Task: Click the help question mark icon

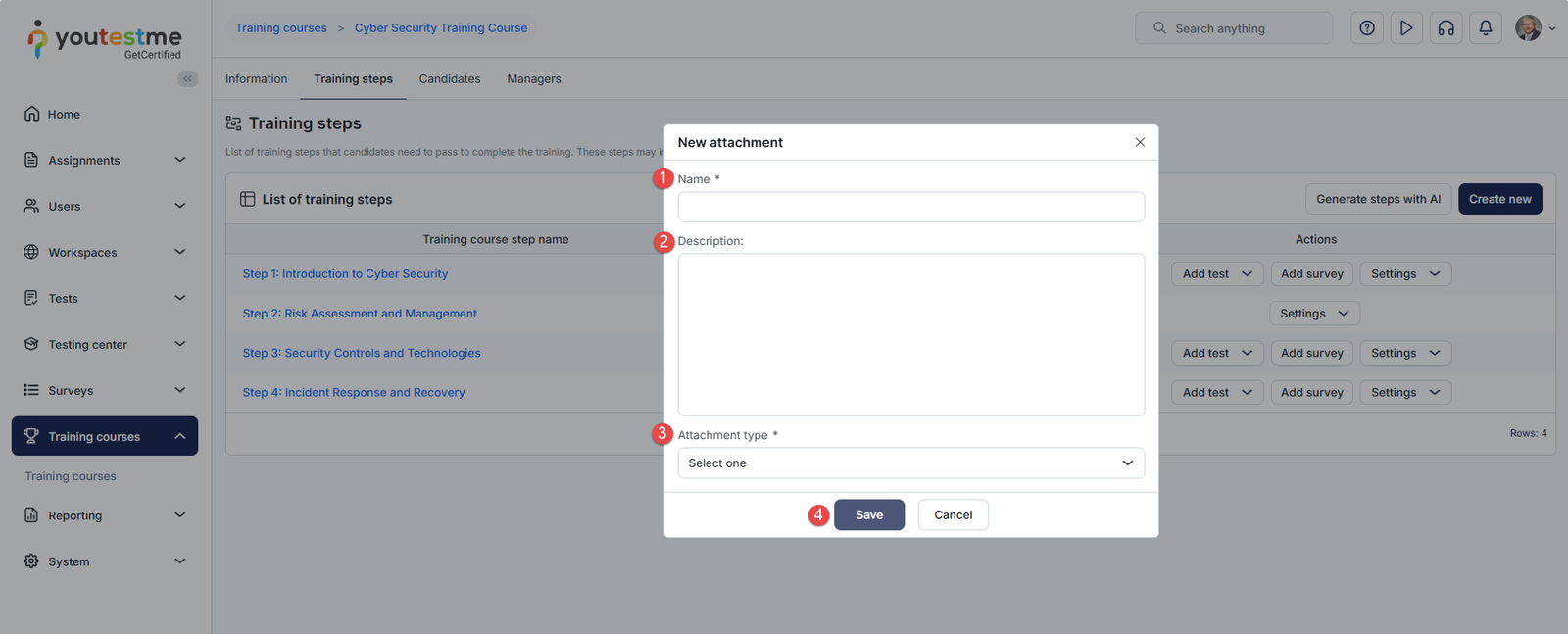Action: [x=1366, y=28]
